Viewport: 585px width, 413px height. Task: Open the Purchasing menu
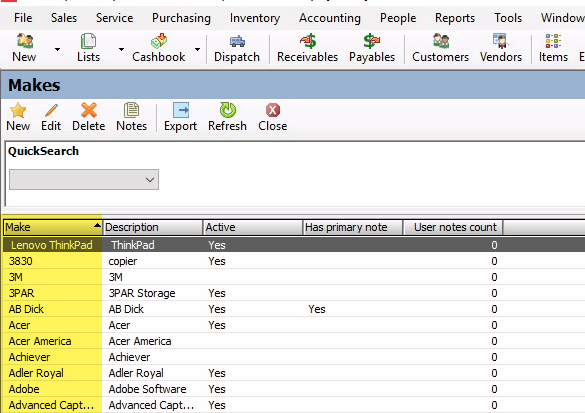click(181, 18)
